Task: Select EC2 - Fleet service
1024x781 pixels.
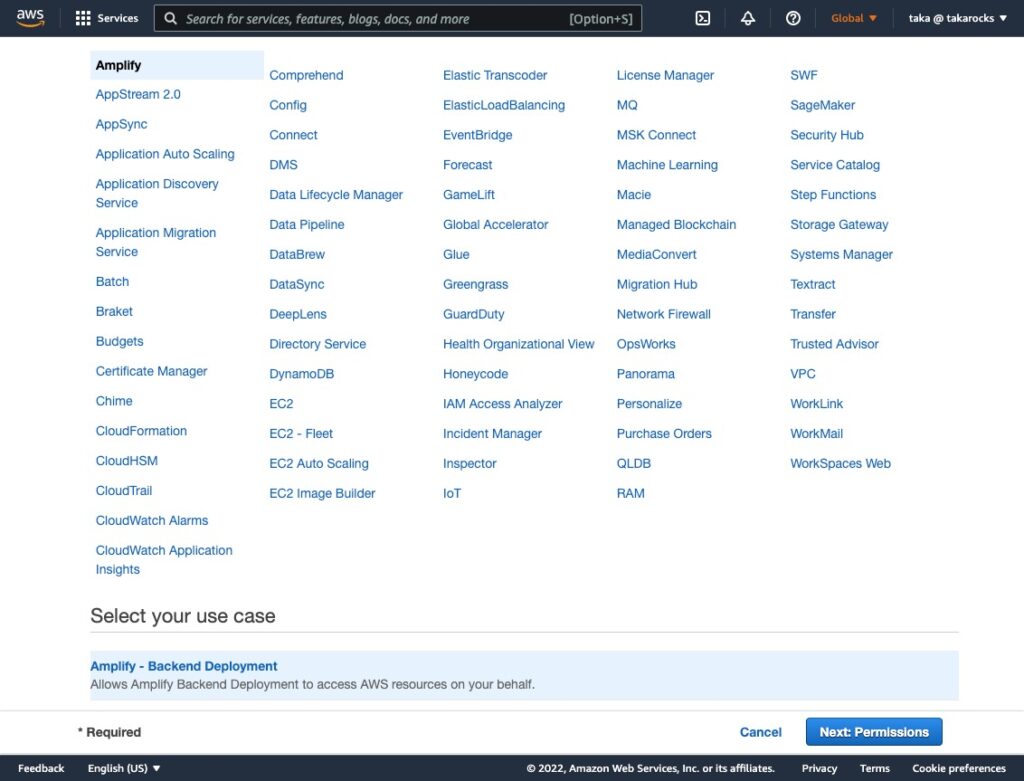Action: (301, 434)
